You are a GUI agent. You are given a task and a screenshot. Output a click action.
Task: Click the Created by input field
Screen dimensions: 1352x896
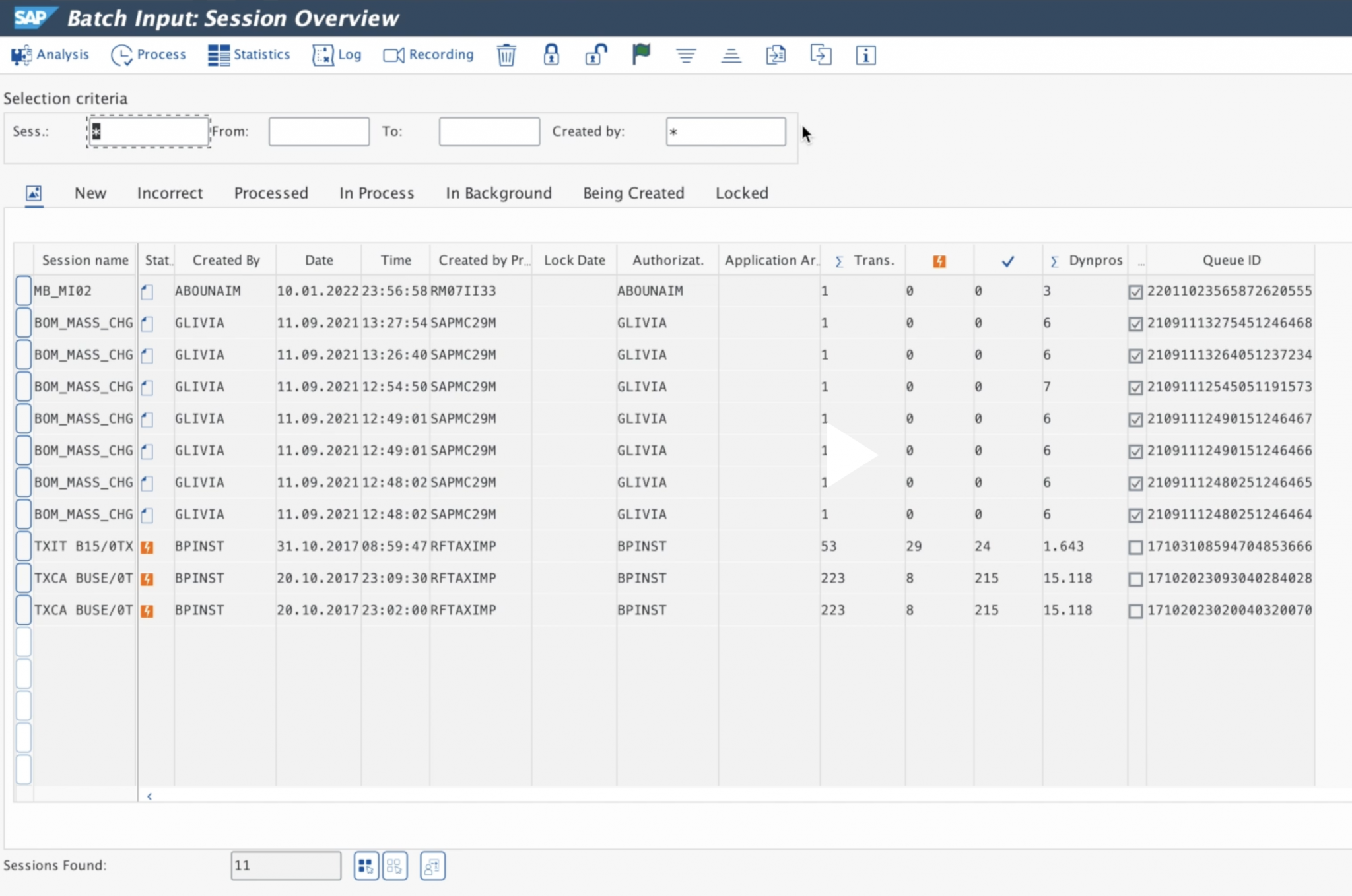(x=725, y=131)
